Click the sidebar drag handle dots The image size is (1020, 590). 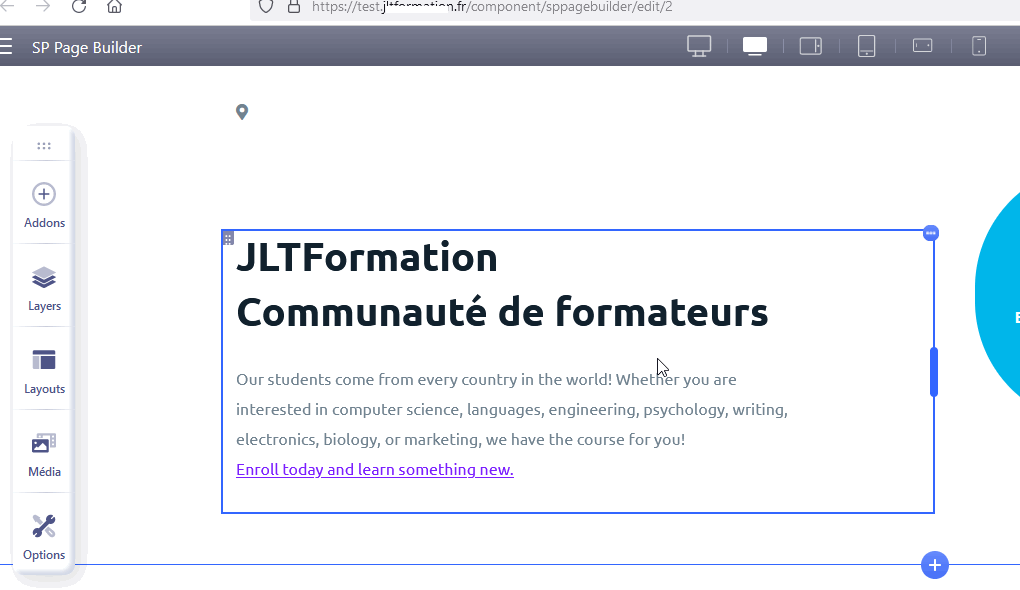pyautogui.click(x=44, y=146)
